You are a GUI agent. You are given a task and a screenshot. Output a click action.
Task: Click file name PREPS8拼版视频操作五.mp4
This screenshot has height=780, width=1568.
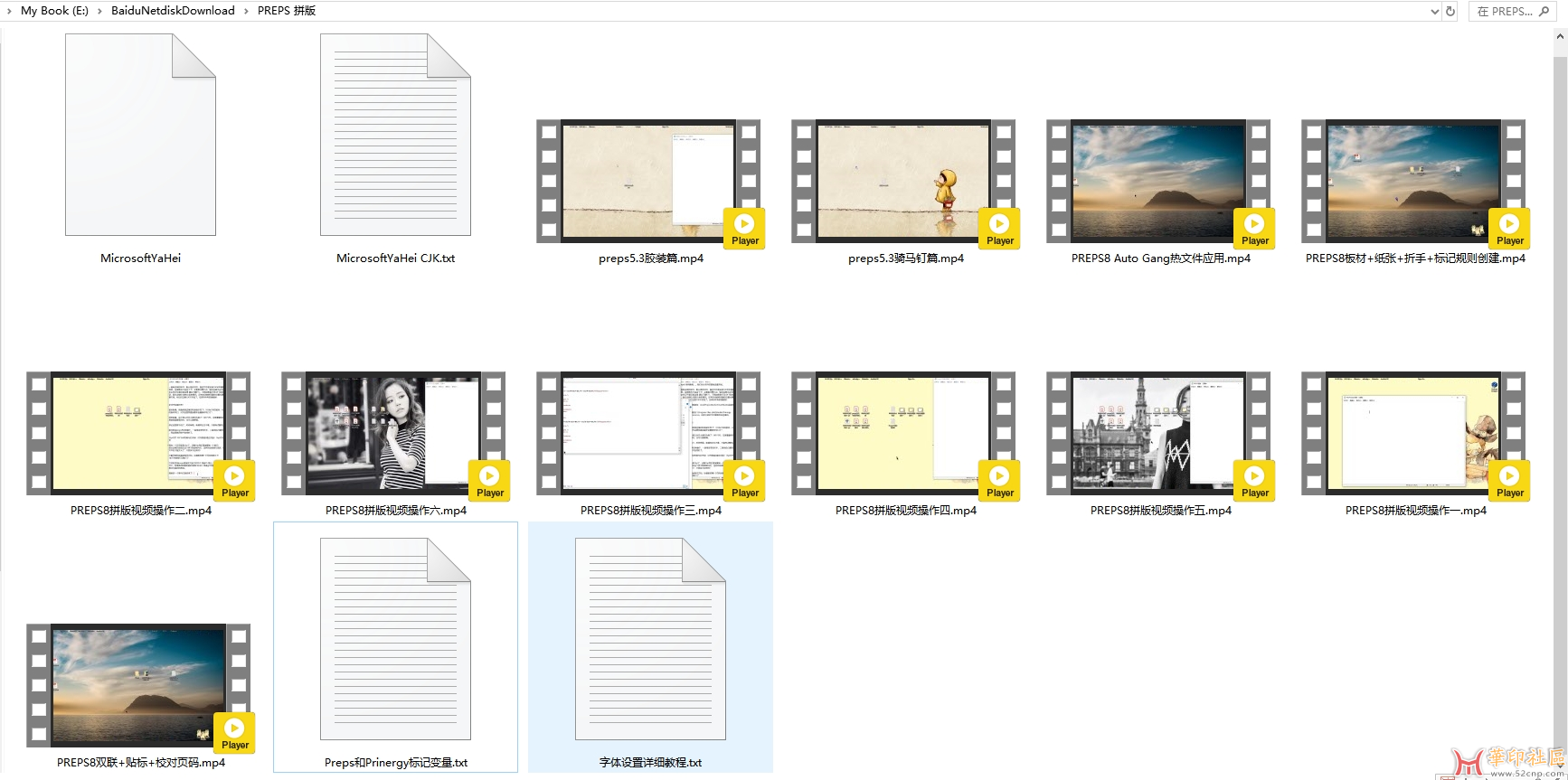coord(1161,511)
